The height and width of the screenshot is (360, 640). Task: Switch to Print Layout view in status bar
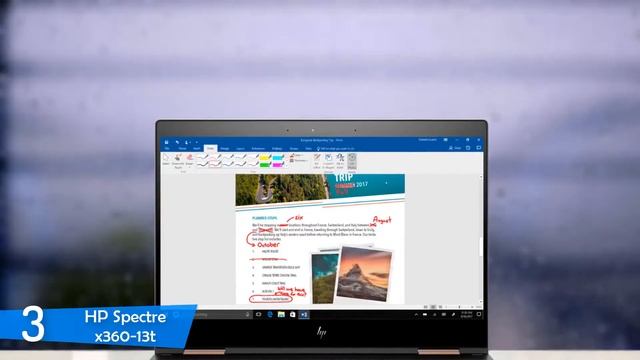[433, 307]
